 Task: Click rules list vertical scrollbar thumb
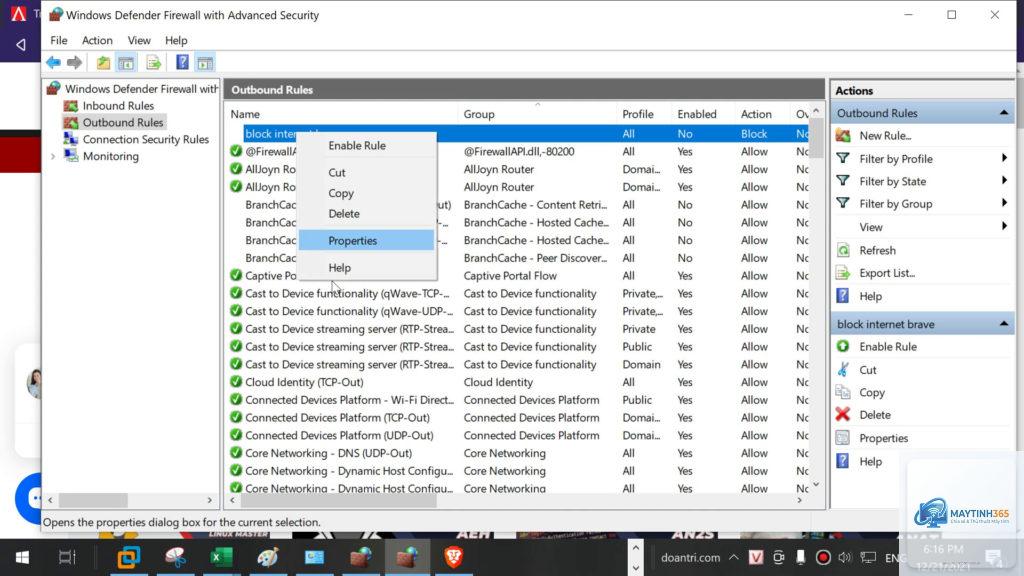pos(816,138)
